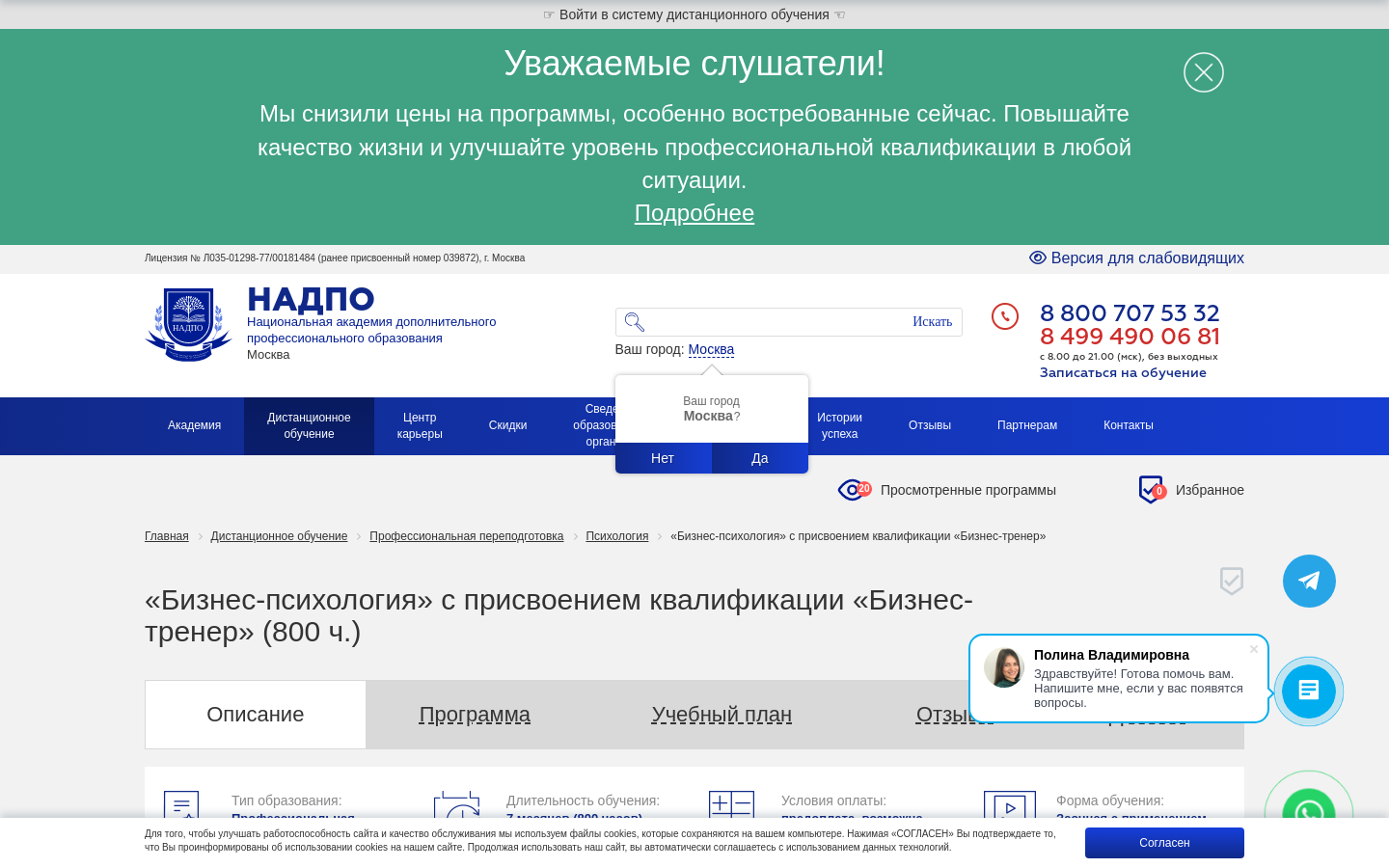Switch to the Учебный план tab

point(722,715)
